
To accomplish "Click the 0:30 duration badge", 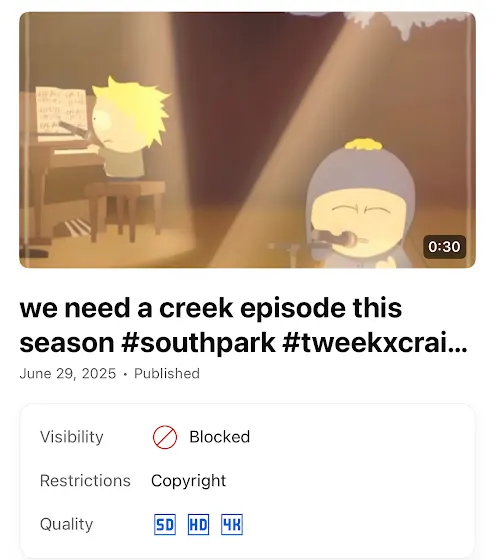I will tap(444, 247).
